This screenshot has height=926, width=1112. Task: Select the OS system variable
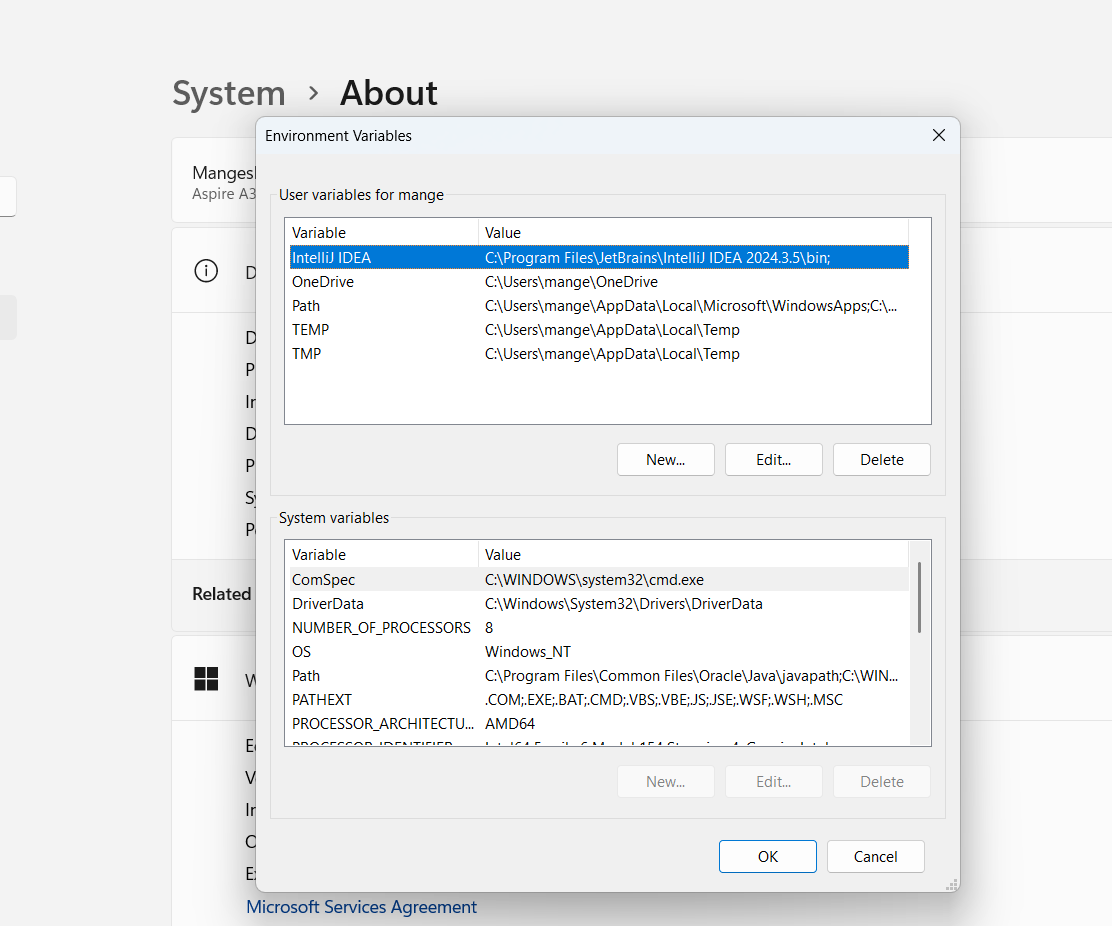301,652
